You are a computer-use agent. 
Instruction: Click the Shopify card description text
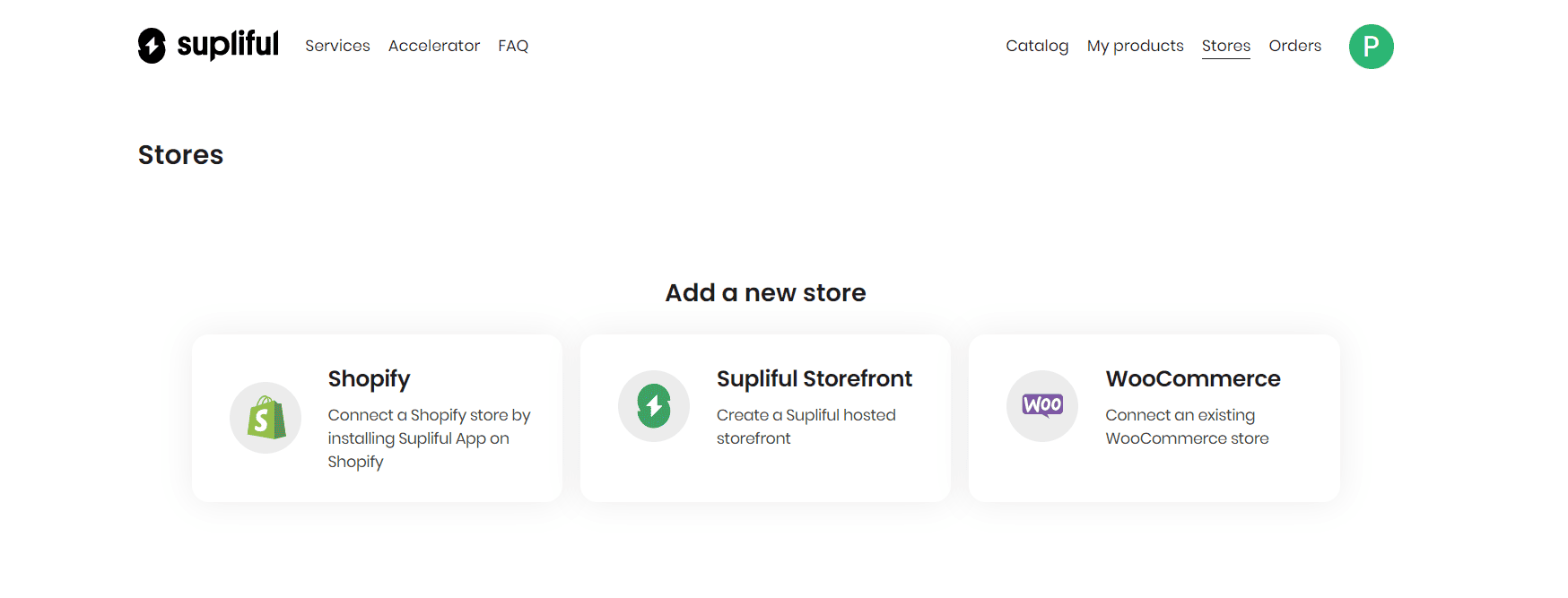click(429, 438)
